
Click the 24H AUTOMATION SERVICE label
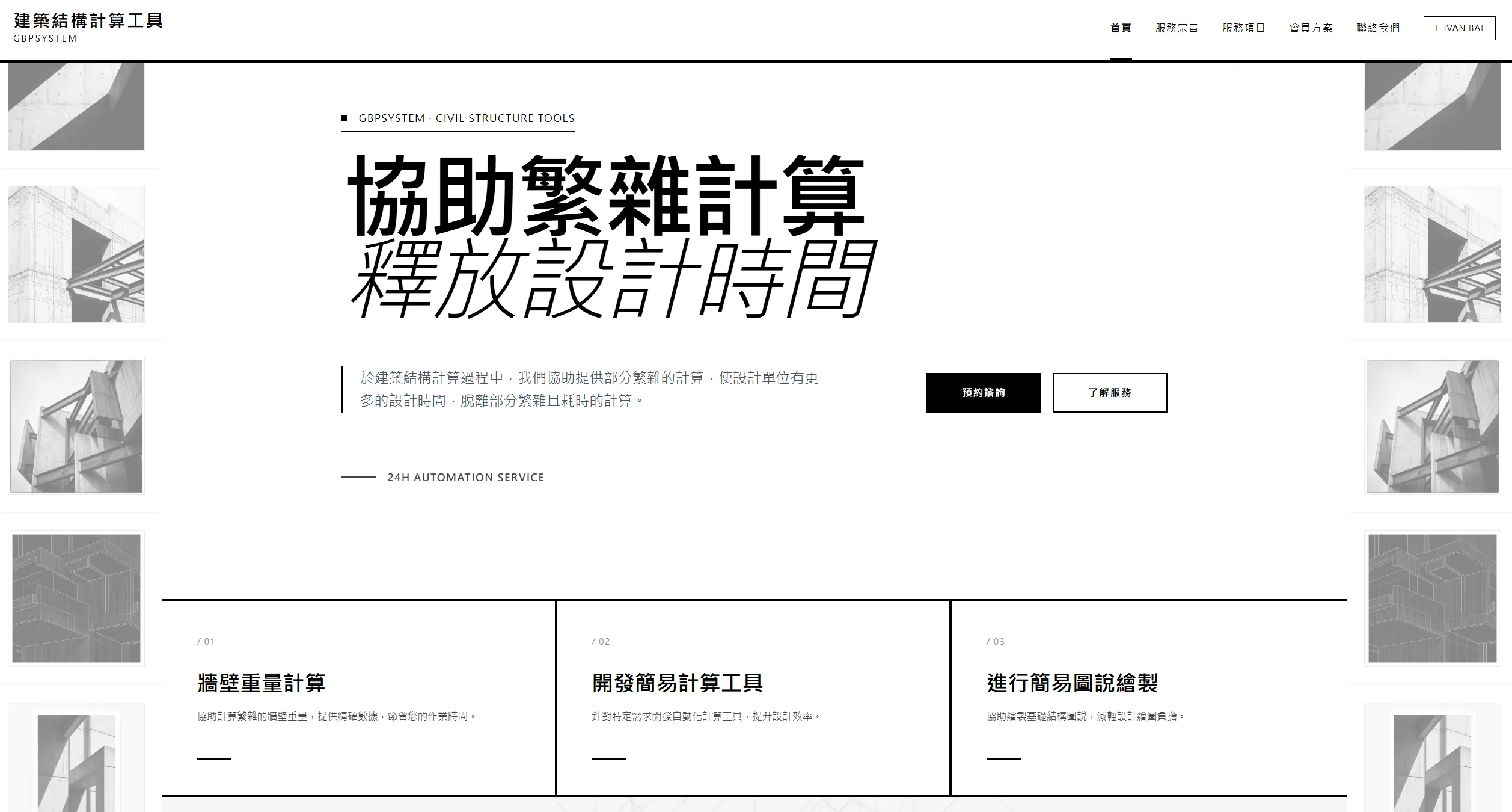466,477
